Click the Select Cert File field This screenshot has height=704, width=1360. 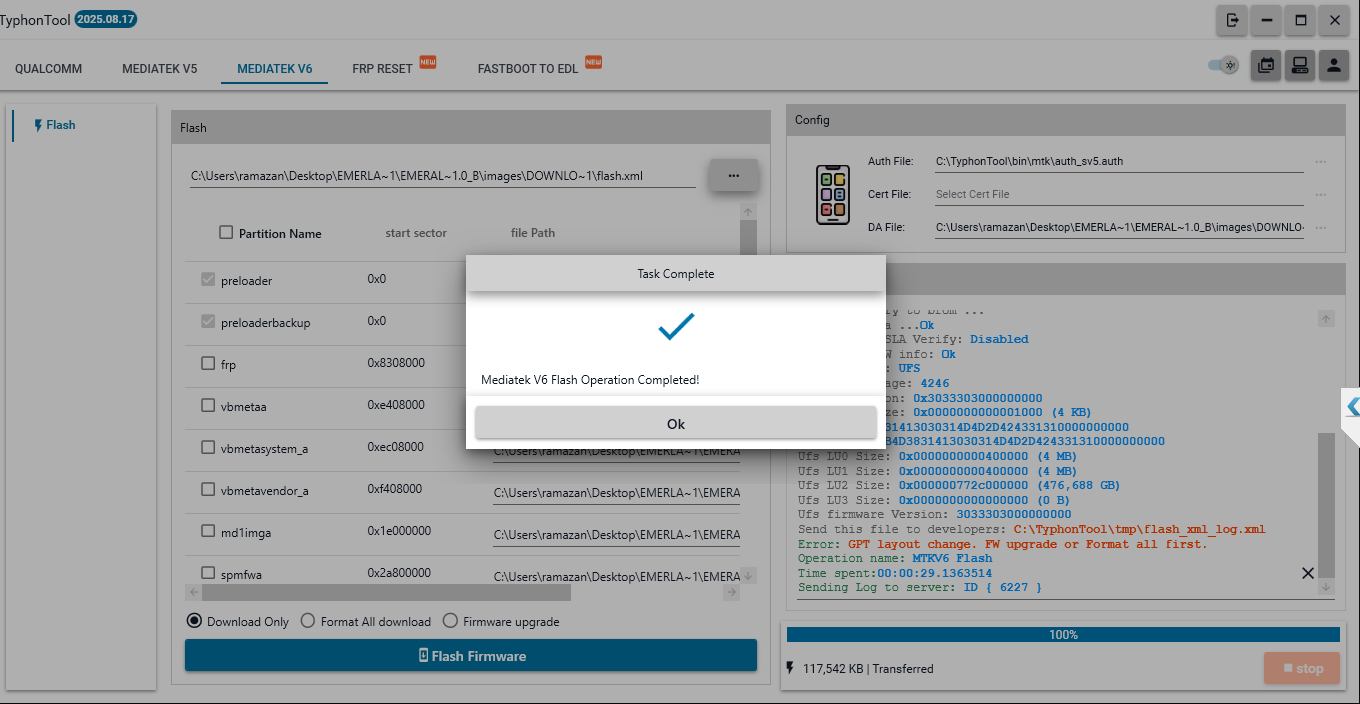pyautogui.click(x=1119, y=194)
